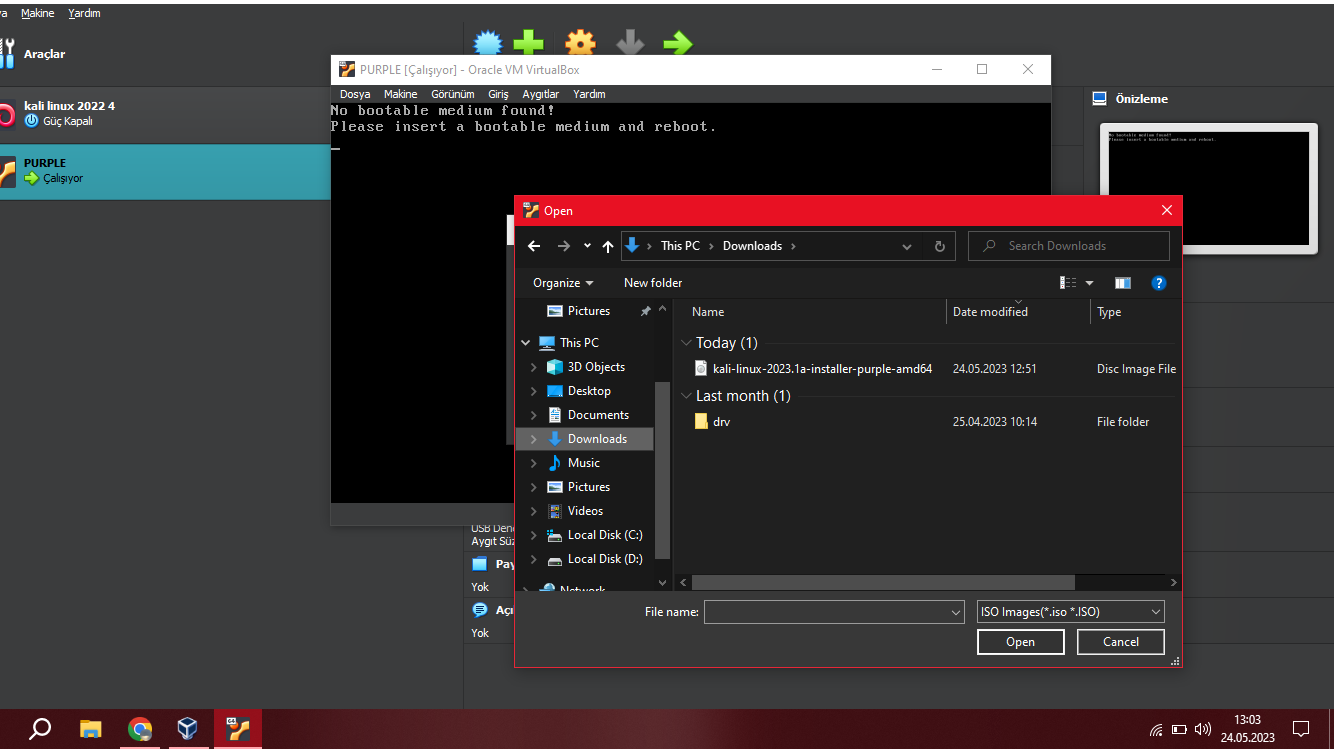
Task: Launch Google Chrome from the taskbar
Action: click(x=140, y=729)
